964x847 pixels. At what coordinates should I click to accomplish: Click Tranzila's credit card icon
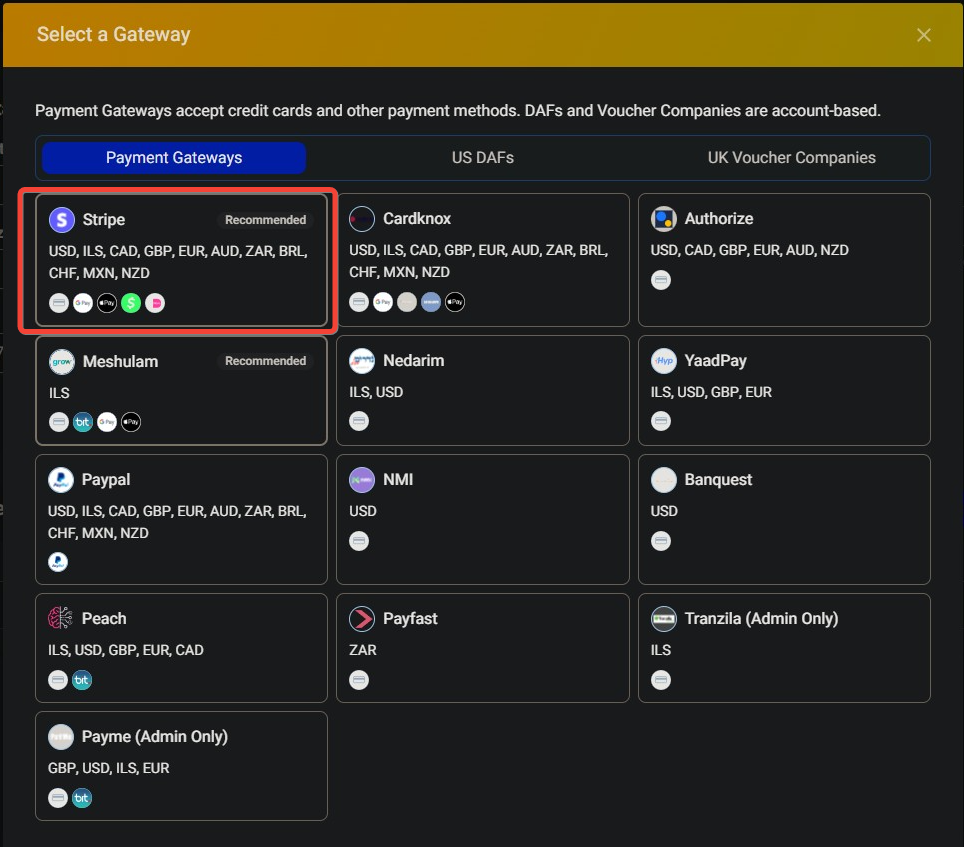(x=661, y=680)
